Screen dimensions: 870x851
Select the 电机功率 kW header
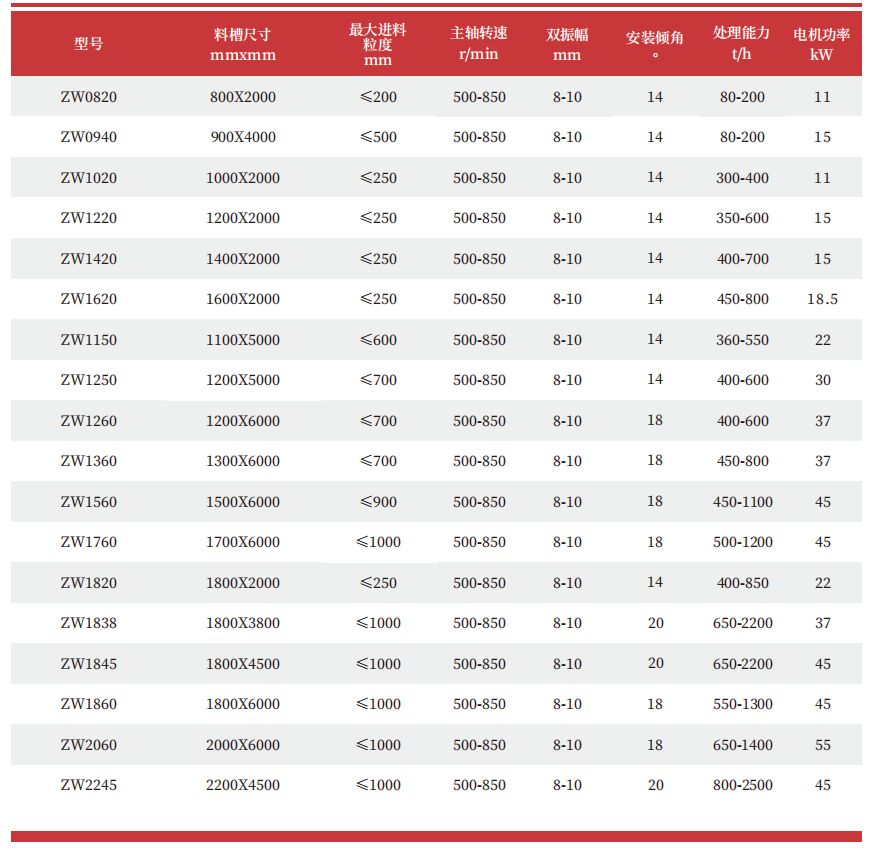pyautogui.click(x=822, y=44)
